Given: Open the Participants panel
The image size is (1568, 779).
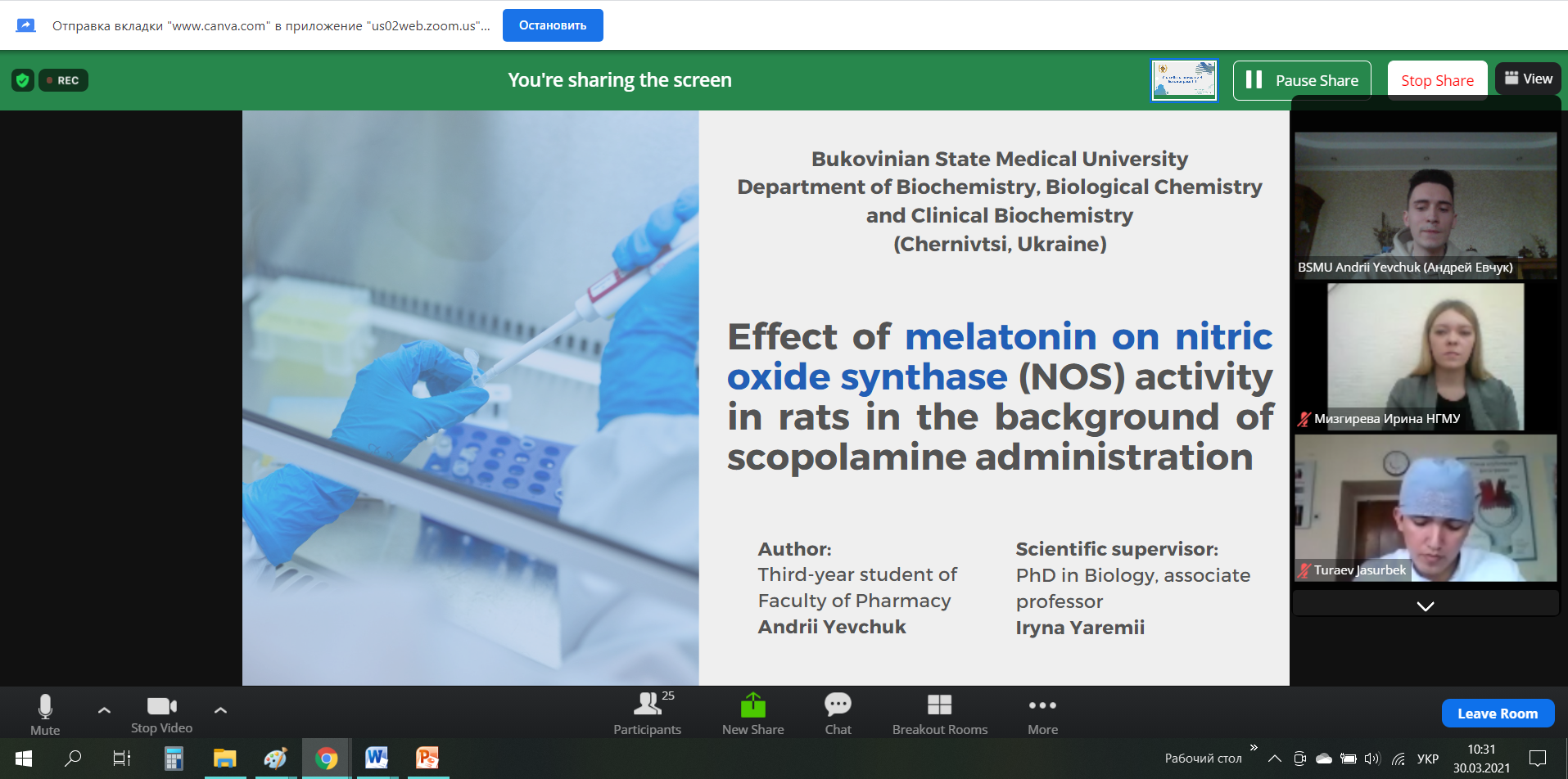Looking at the screenshot, I should pos(648,714).
